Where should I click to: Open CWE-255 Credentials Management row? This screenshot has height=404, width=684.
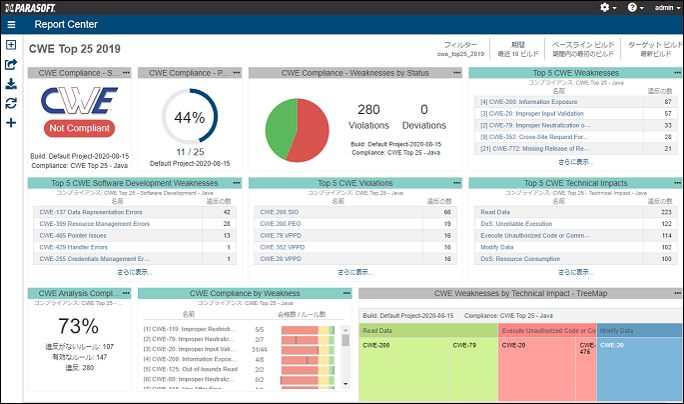(135, 259)
